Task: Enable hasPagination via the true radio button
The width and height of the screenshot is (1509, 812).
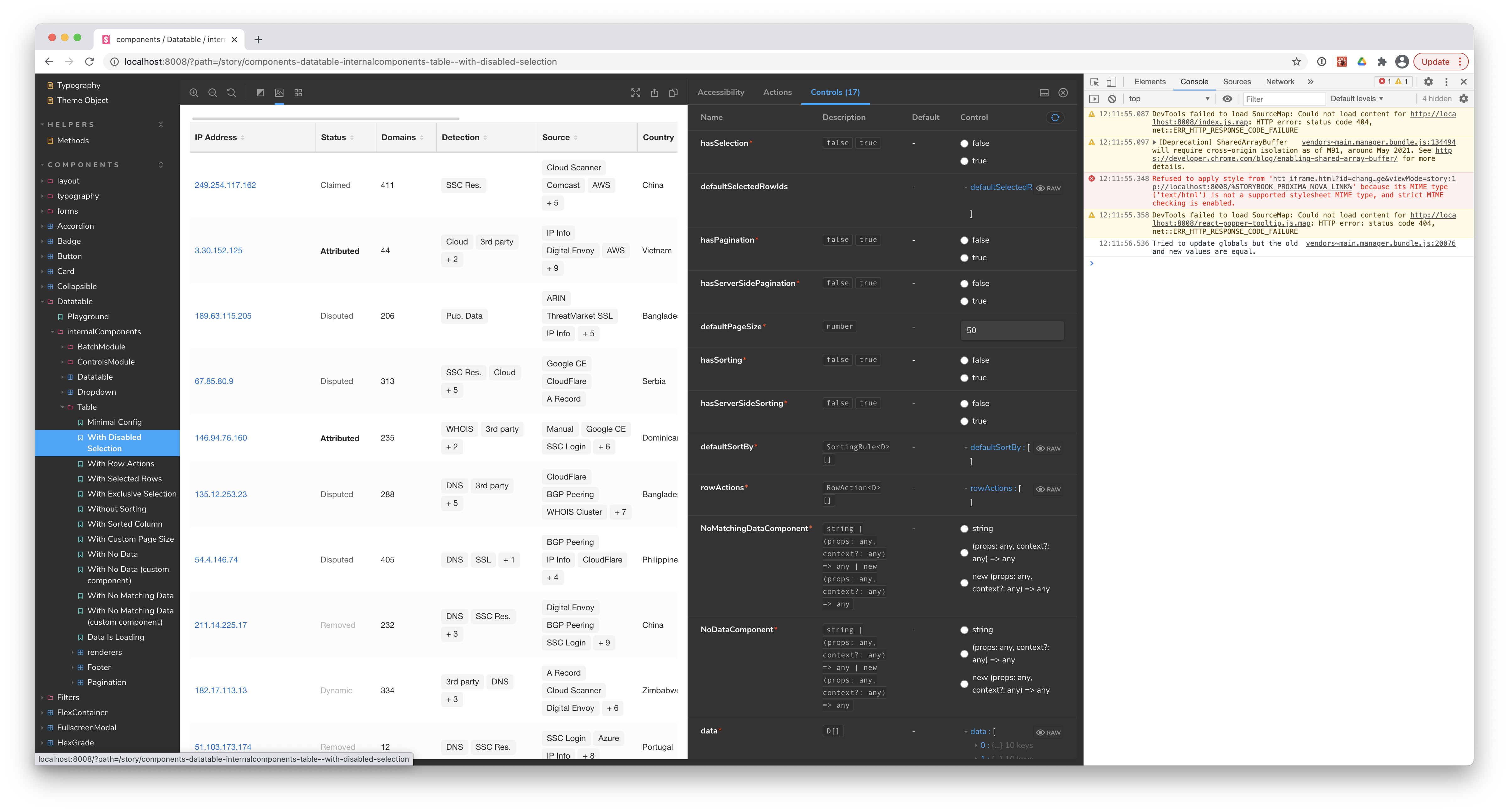Action: (x=964, y=257)
